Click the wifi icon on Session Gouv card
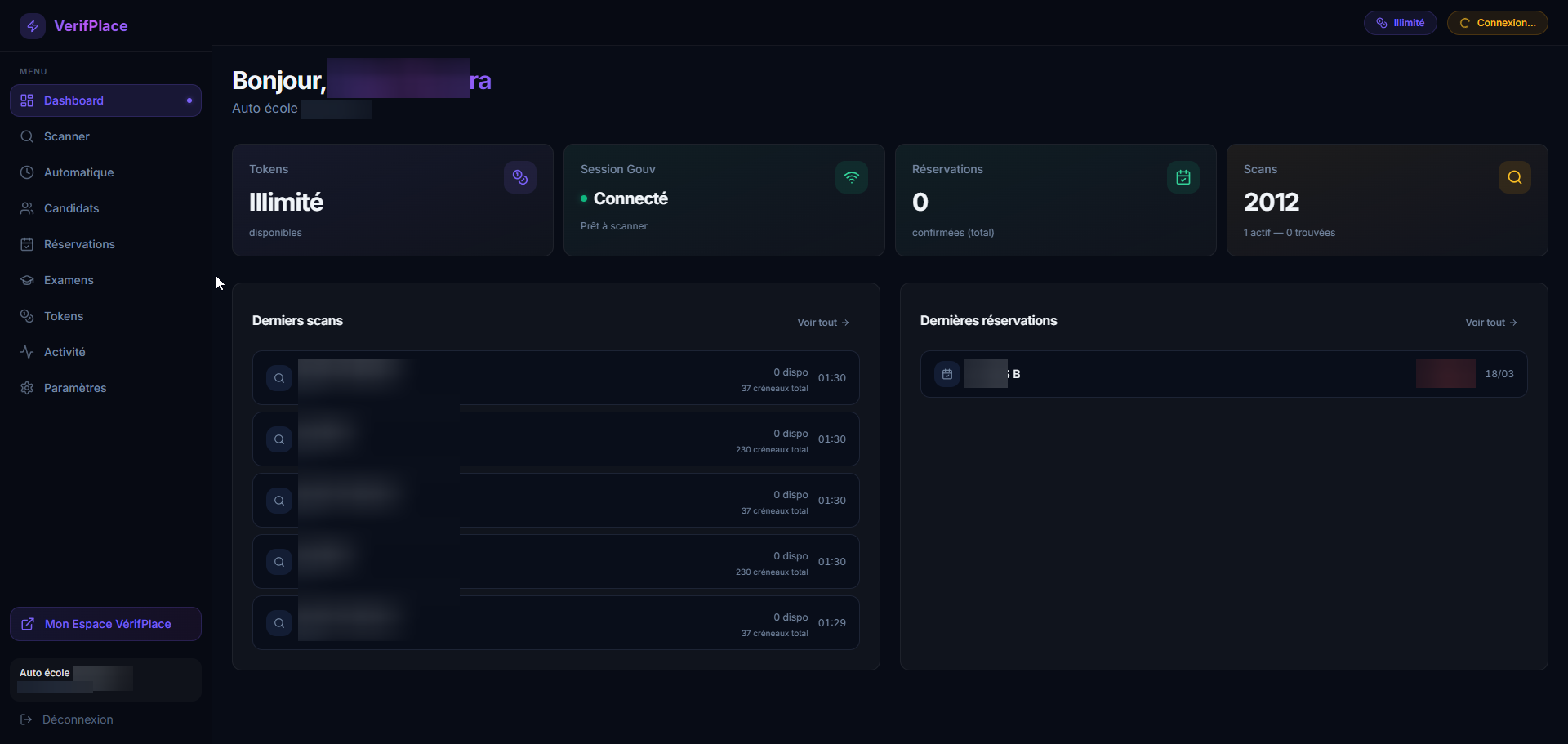1568x744 pixels. [x=851, y=177]
